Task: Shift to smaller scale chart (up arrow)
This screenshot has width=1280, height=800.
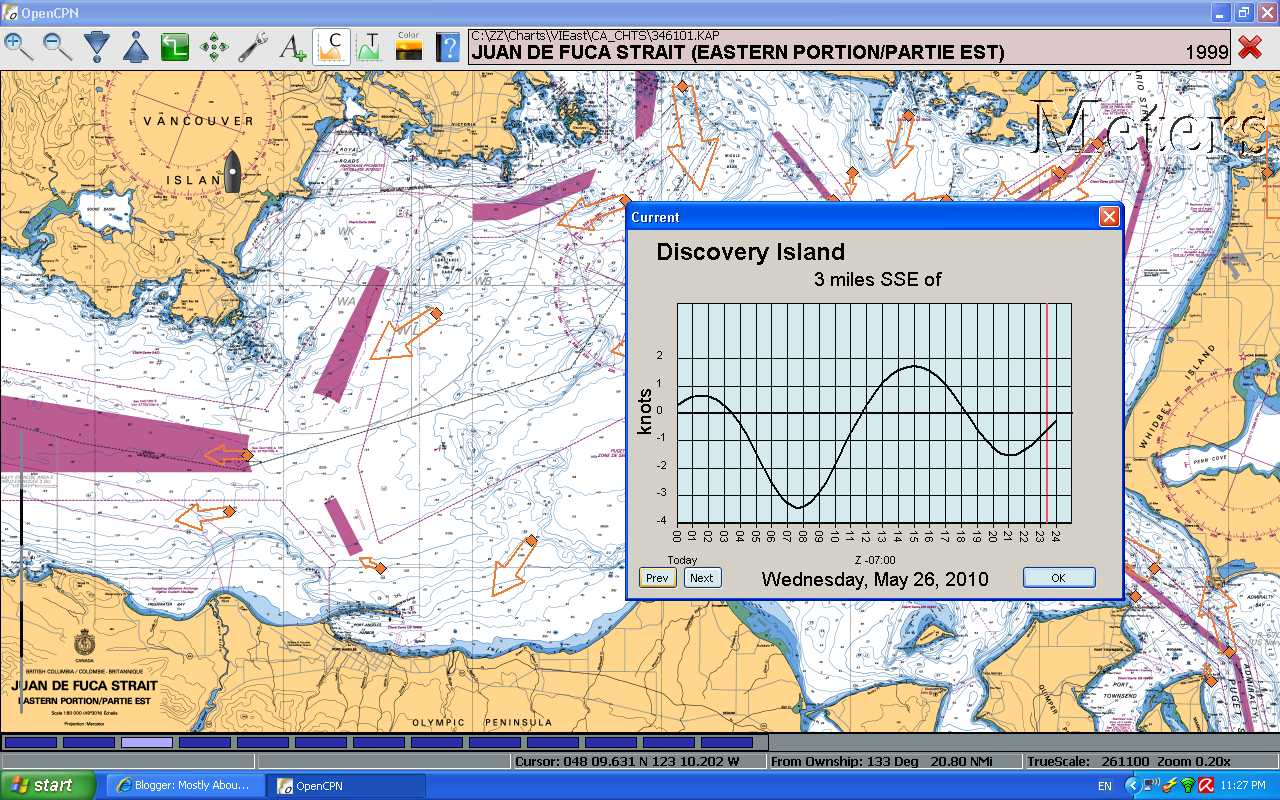Action: point(136,47)
